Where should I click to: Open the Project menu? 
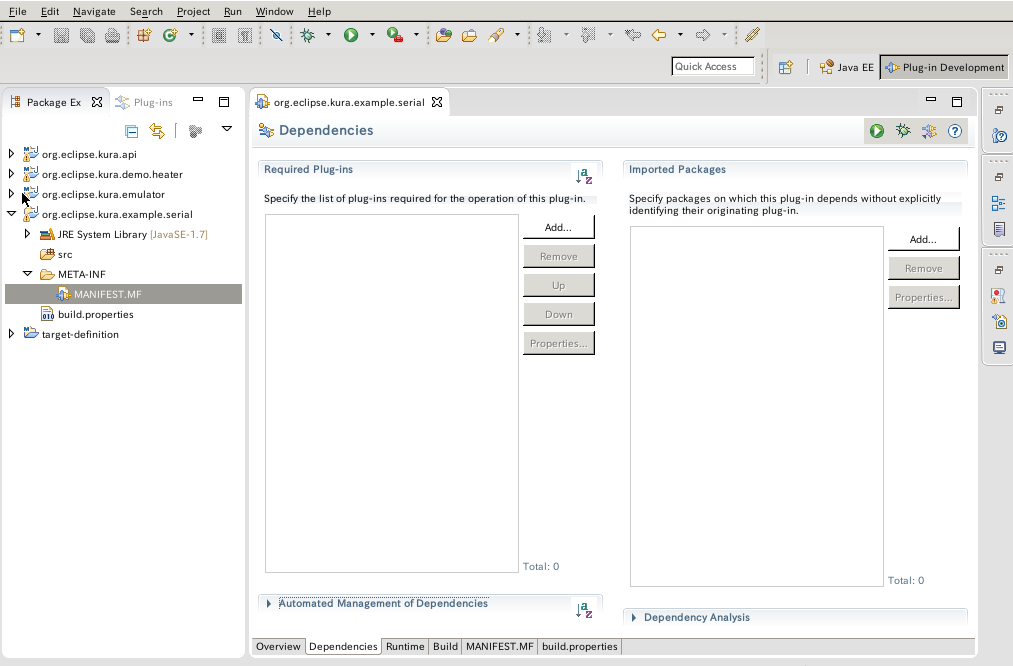(x=193, y=11)
